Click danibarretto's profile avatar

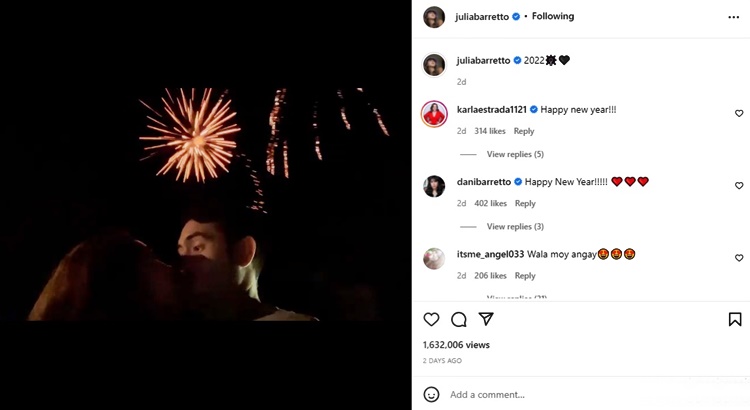pyautogui.click(x=434, y=186)
